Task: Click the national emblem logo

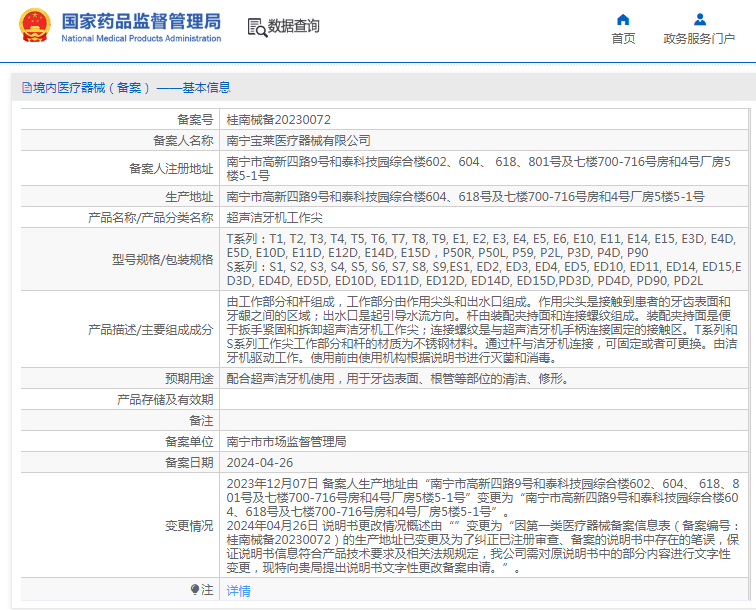Action: tap(35, 26)
